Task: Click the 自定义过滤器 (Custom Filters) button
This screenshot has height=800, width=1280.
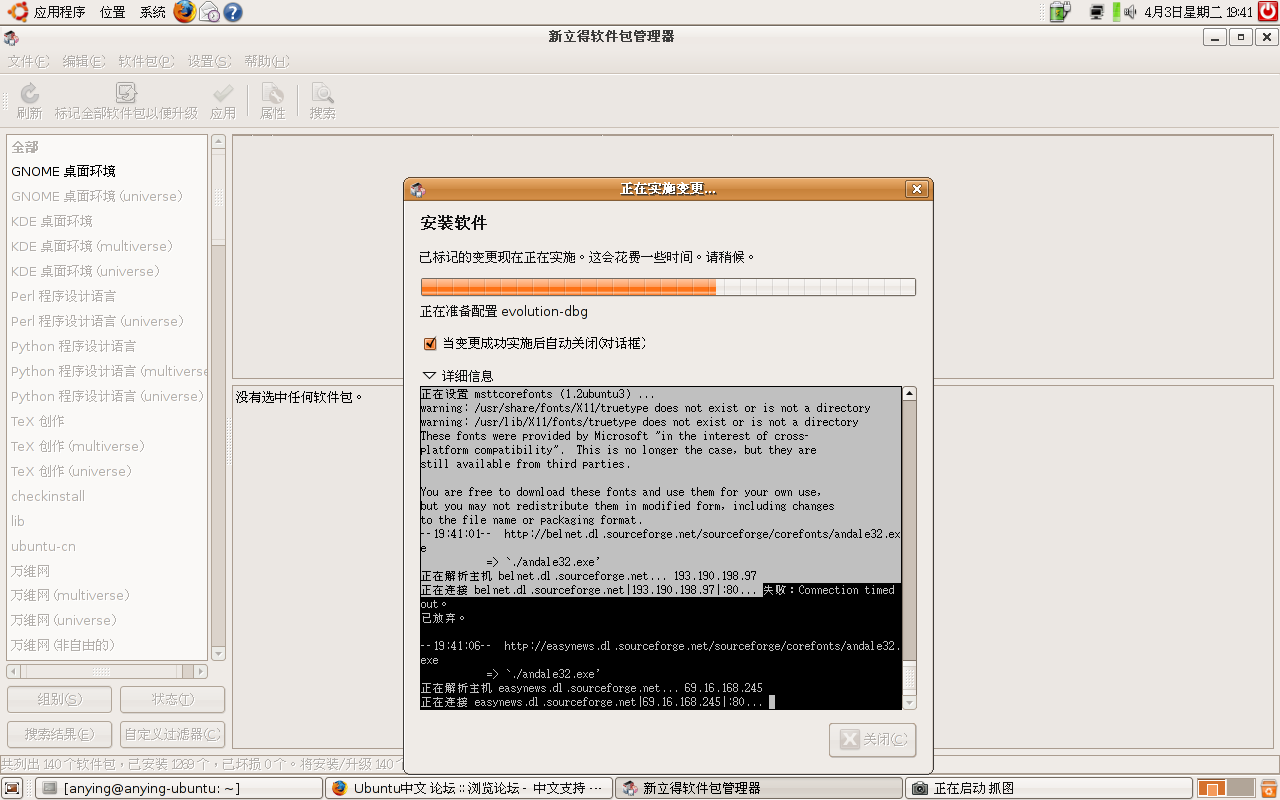Action: (x=172, y=734)
